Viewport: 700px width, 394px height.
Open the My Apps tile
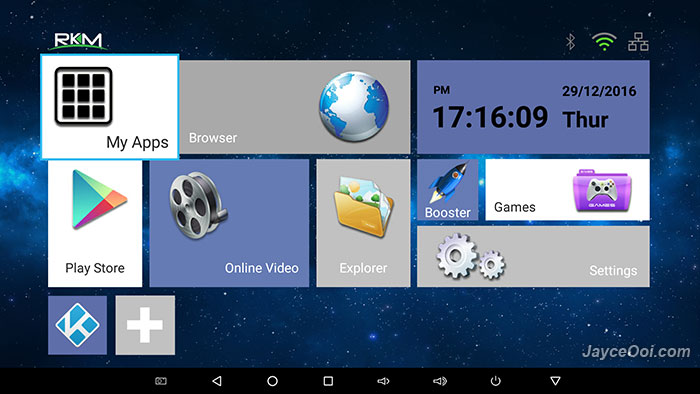110,107
